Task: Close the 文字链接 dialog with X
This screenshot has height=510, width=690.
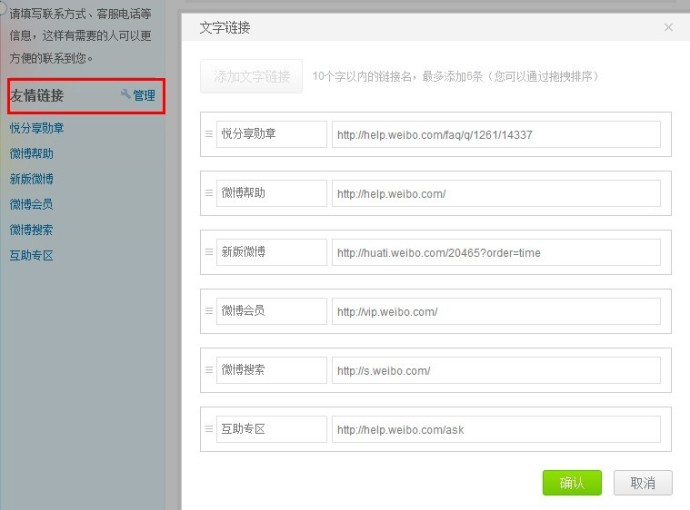Action: click(x=668, y=27)
